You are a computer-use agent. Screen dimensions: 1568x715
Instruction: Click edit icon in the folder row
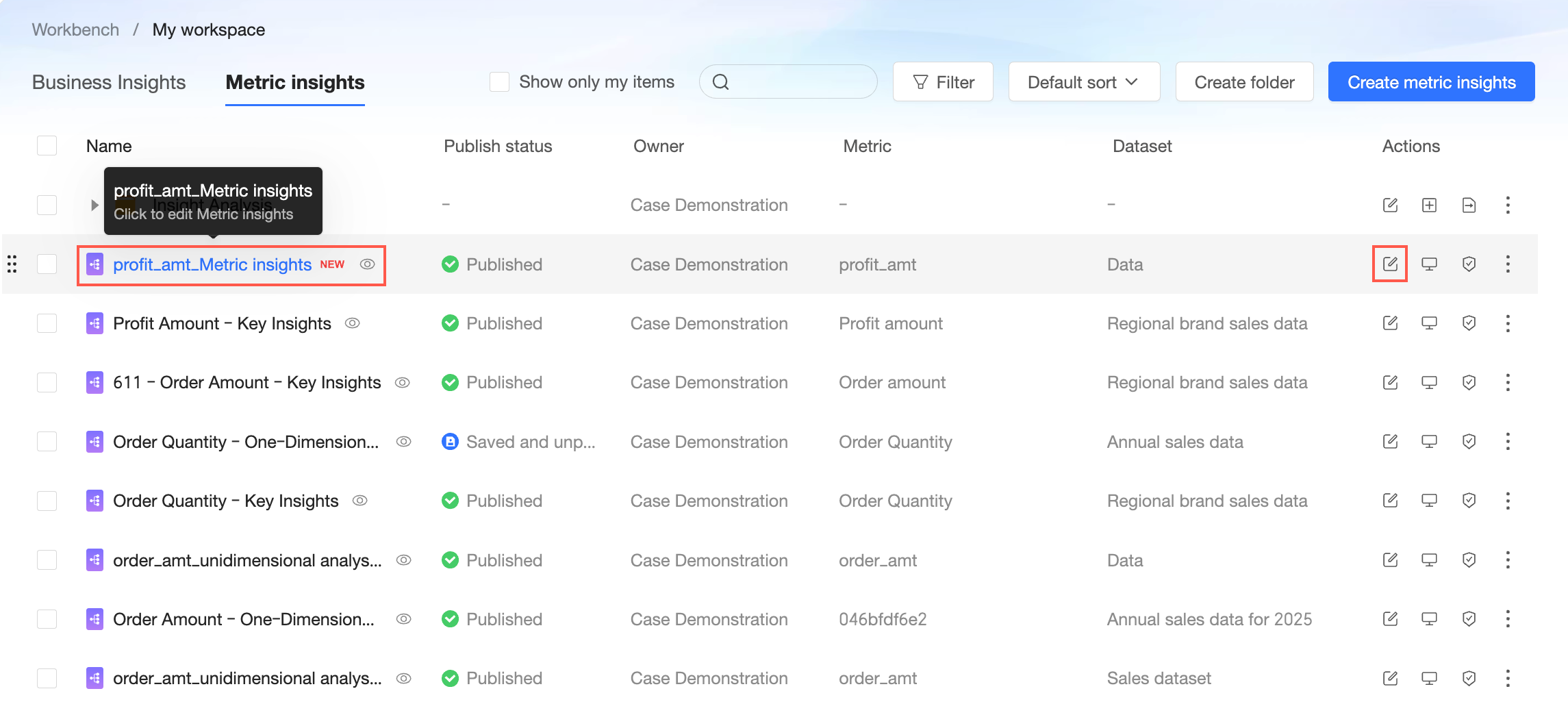[x=1390, y=205]
